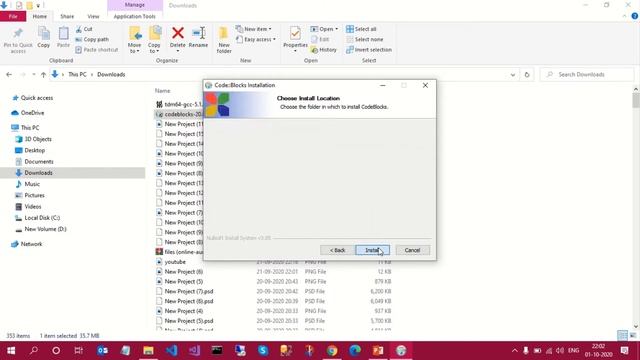This screenshot has width=640, height=360.
Task: Switch to the Share ribbon tab
Action: [67, 16]
